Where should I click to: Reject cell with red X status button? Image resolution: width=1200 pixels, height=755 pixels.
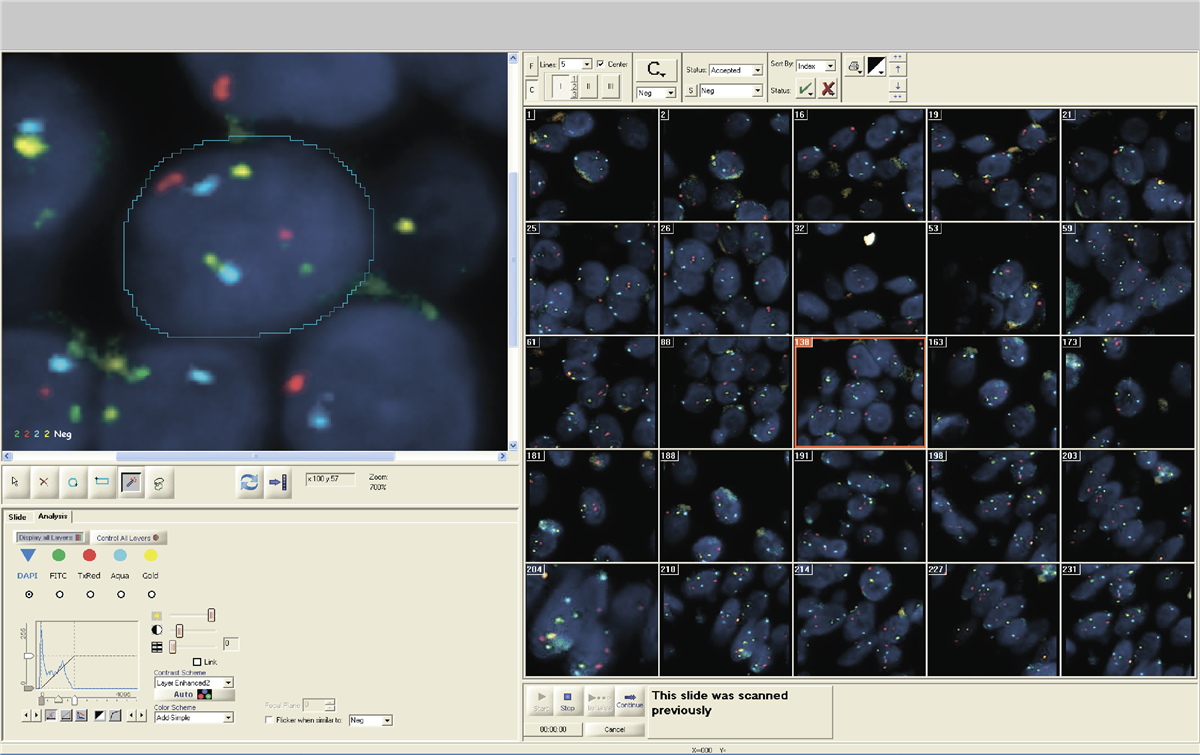tap(828, 90)
